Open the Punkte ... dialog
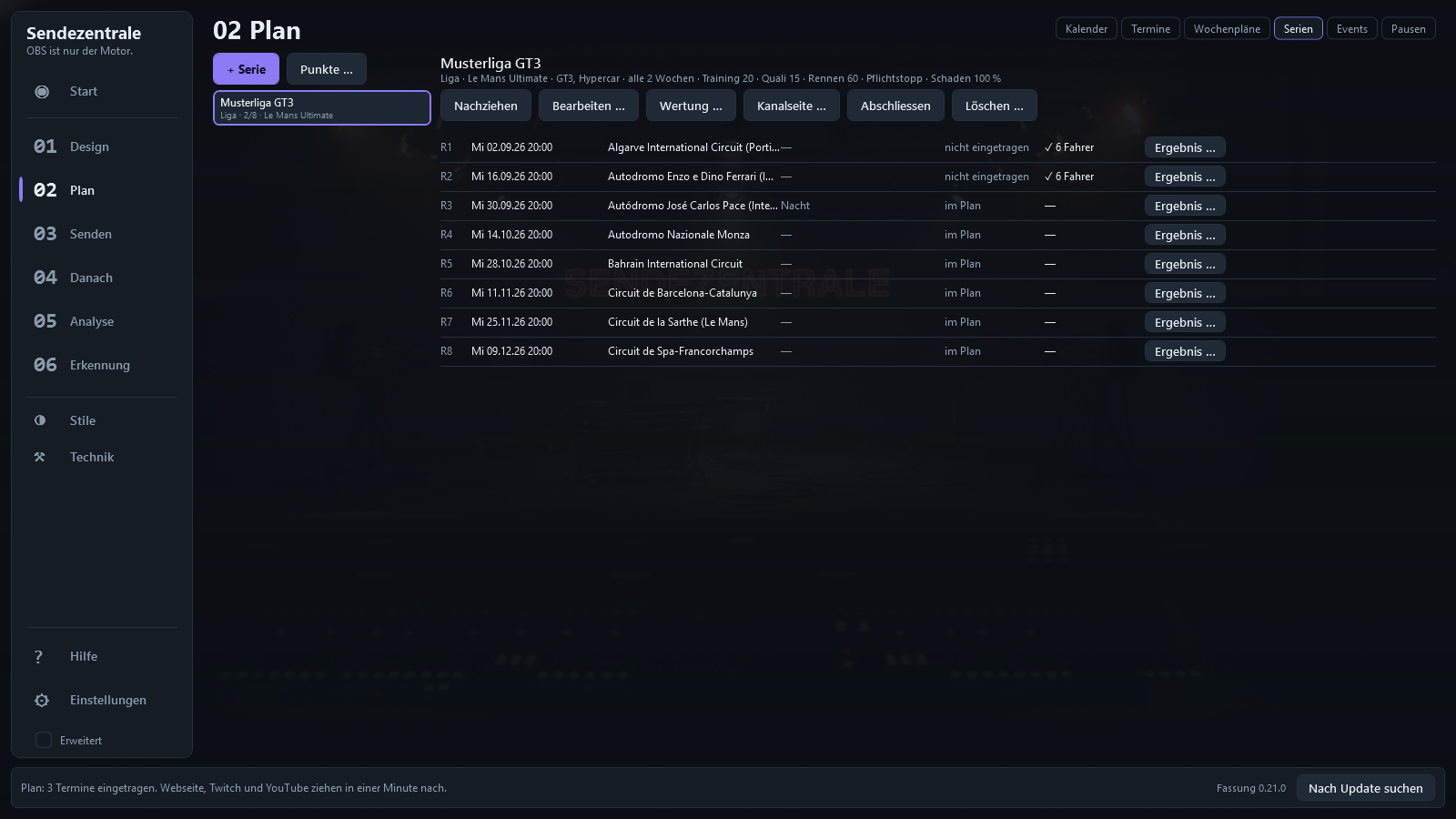 click(x=327, y=69)
